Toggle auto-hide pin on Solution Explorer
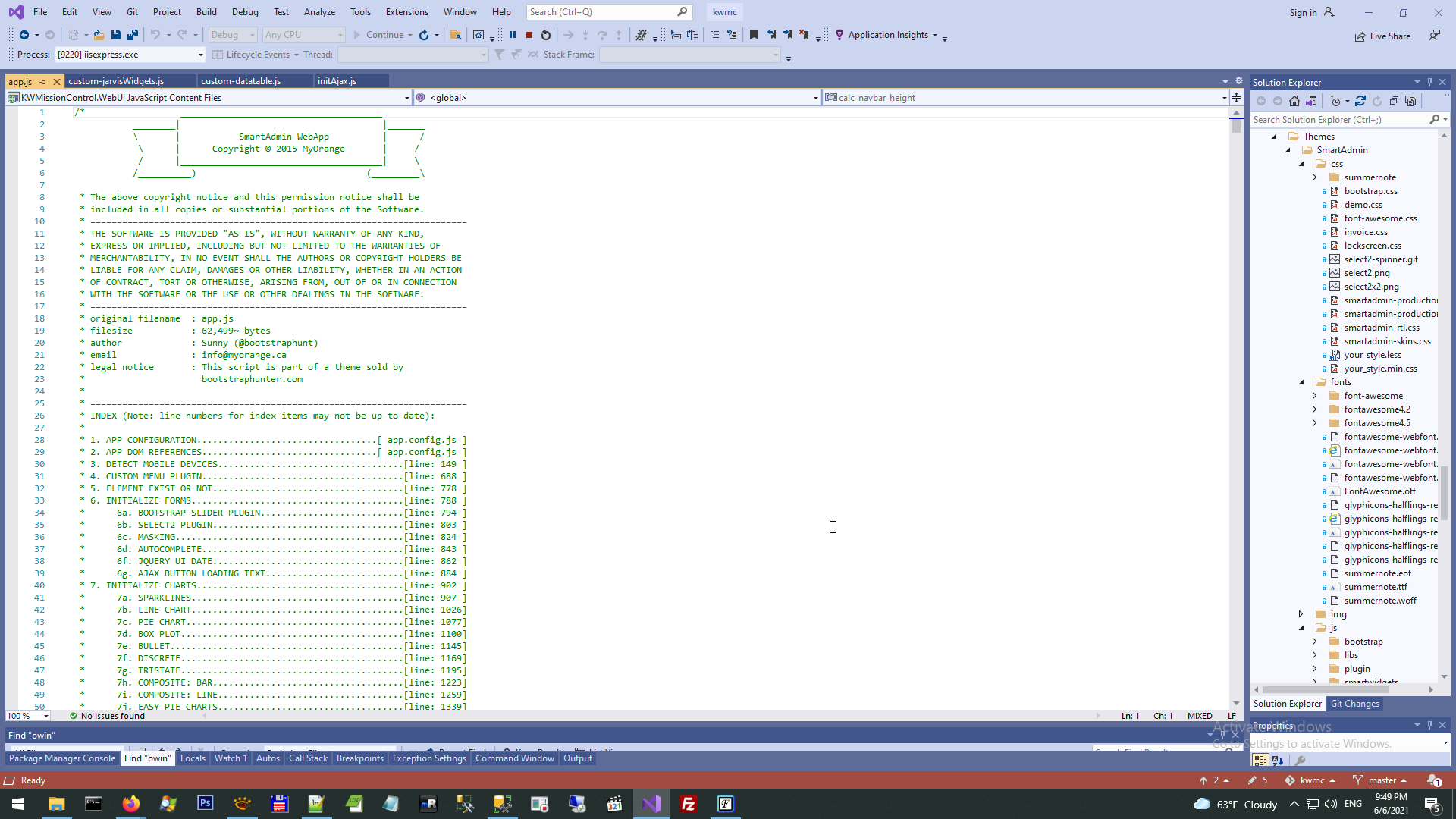Screen dimensions: 1456x819 [x=1429, y=82]
